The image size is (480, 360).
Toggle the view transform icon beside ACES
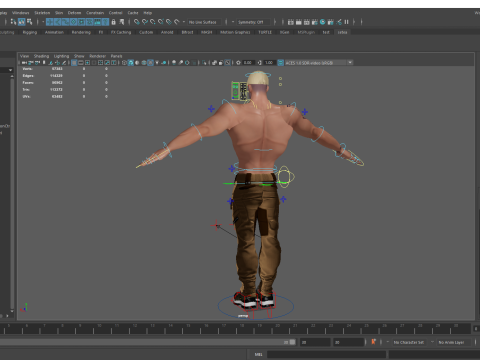click(x=281, y=63)
